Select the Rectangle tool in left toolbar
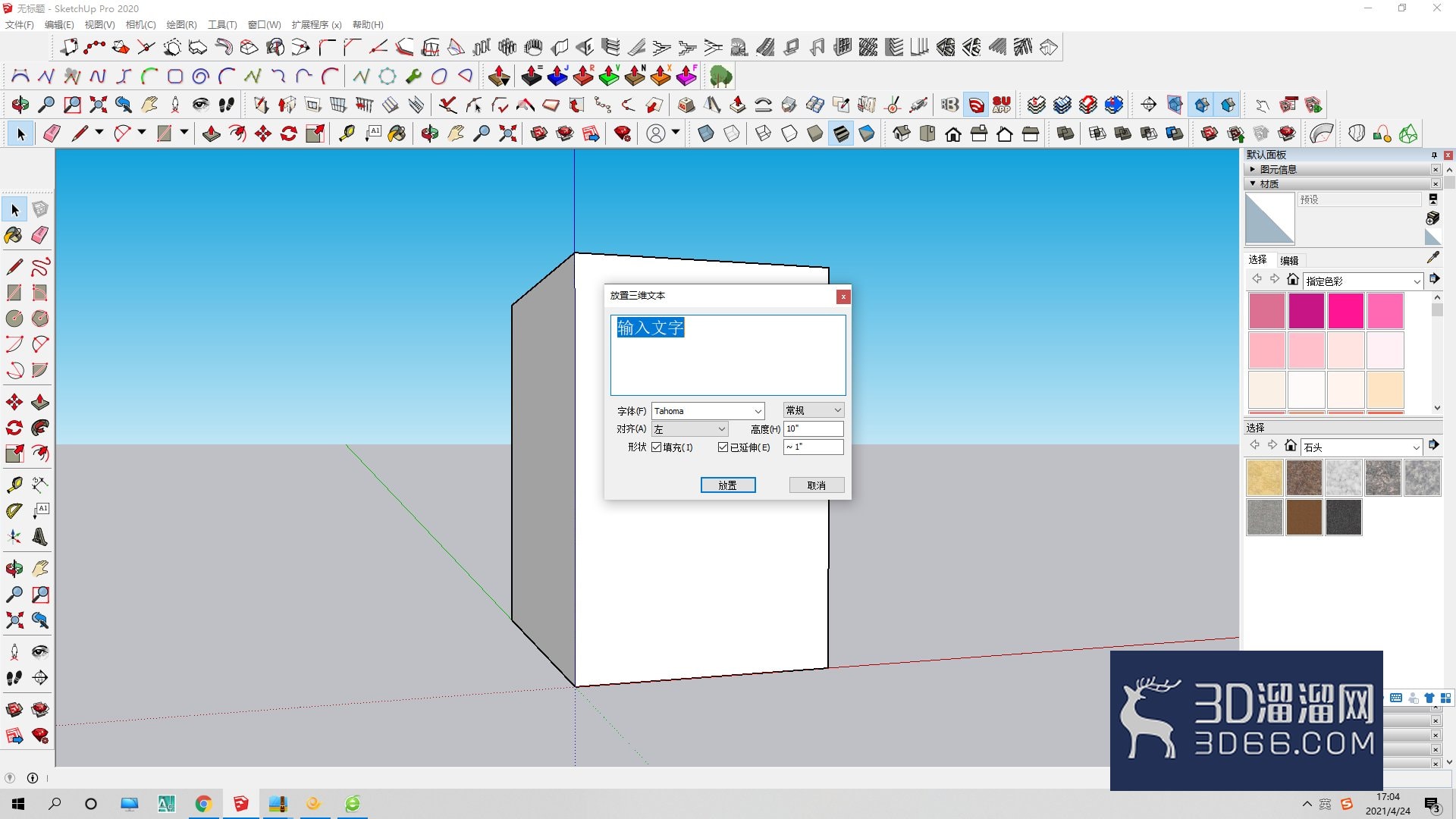 click(x=14, y=293)
